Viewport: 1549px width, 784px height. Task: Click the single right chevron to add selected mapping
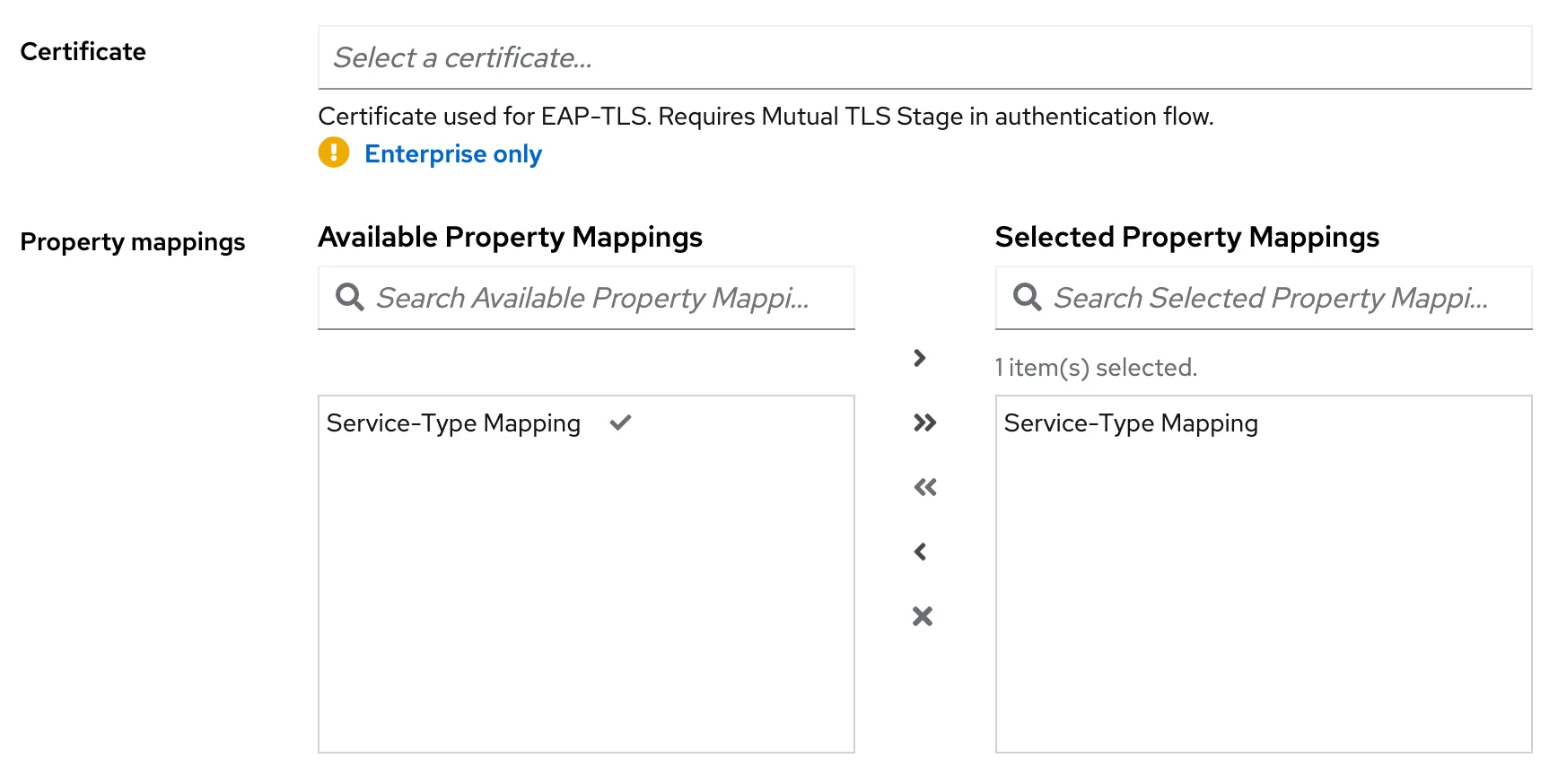tap(919, 358)
